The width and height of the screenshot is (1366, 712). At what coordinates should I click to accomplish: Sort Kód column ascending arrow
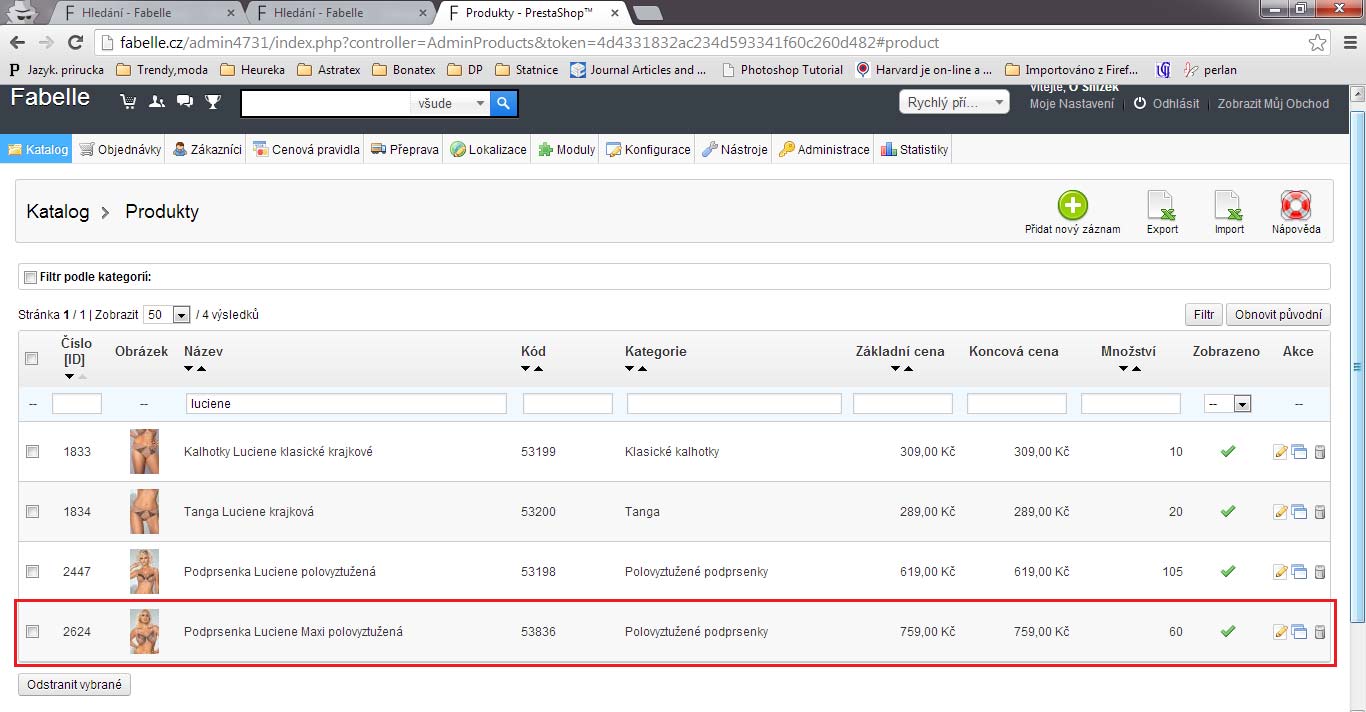[538, 369]
